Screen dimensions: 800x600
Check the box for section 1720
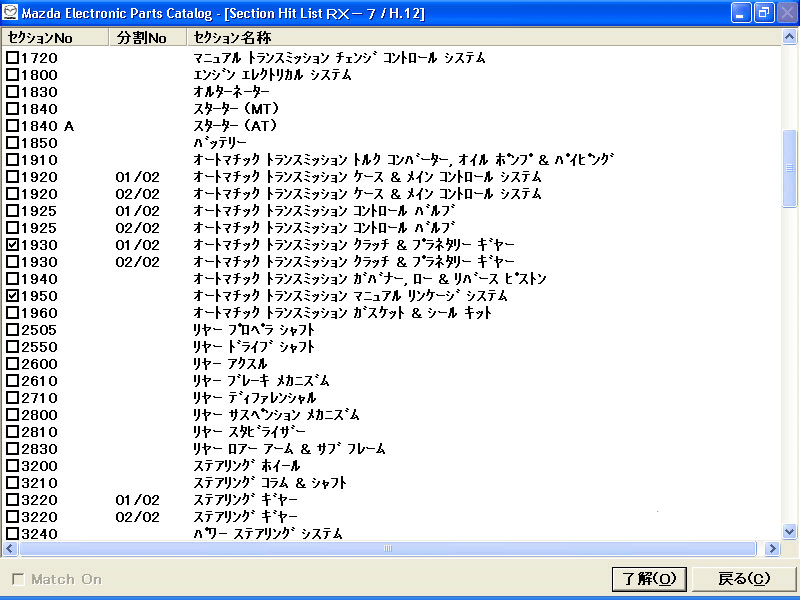point(12,58)
